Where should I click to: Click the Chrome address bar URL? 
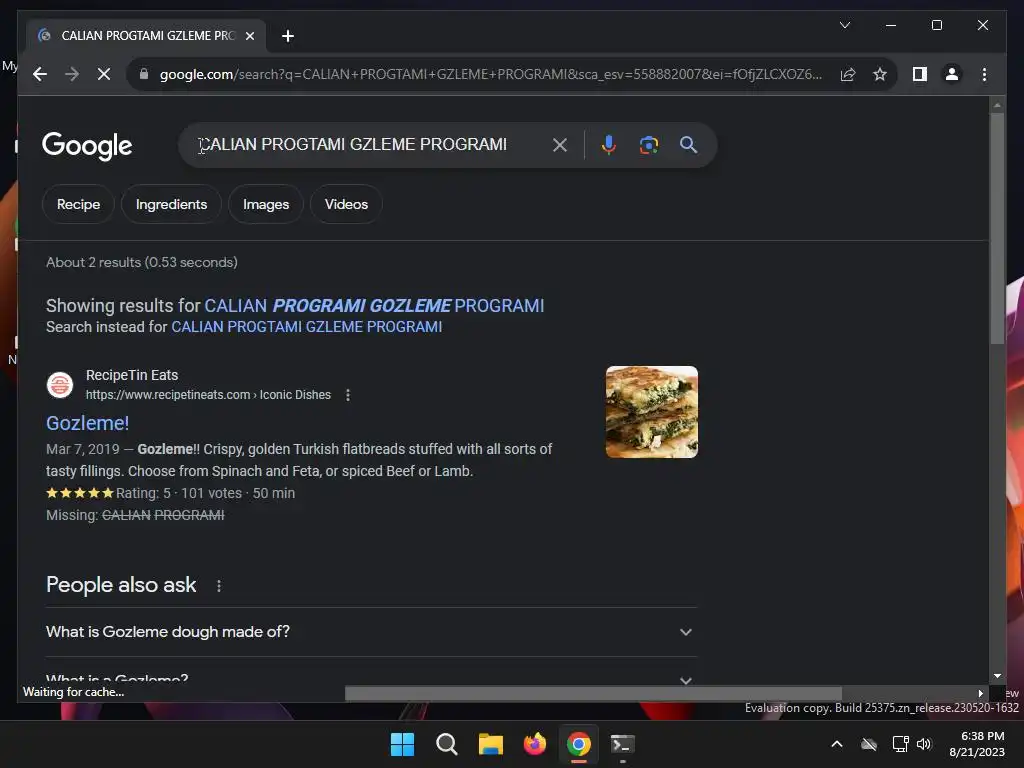pyautogui.click(x=490, y=74)
